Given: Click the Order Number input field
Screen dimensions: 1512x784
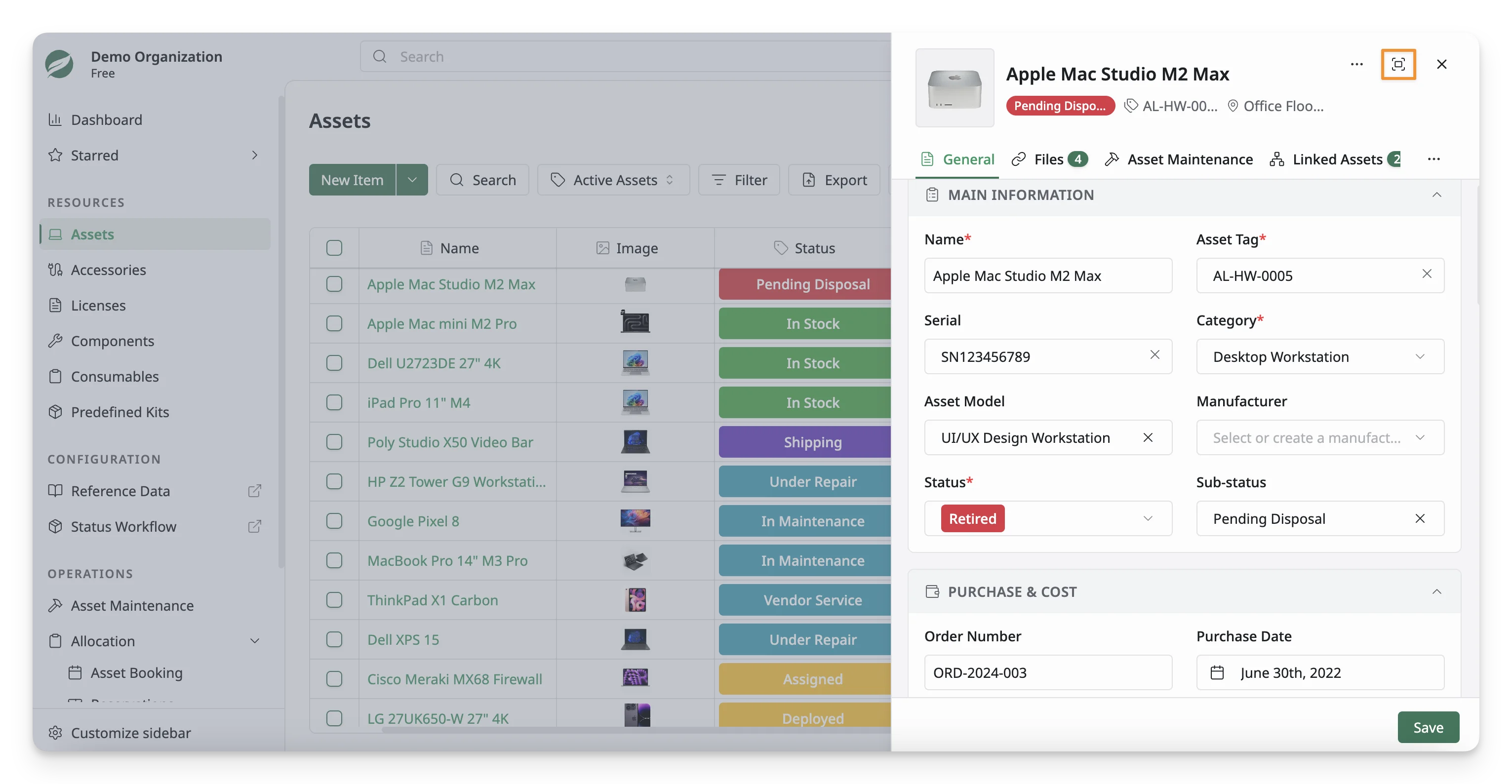Looking at the screenshot, I should (x=1048, y=672).
